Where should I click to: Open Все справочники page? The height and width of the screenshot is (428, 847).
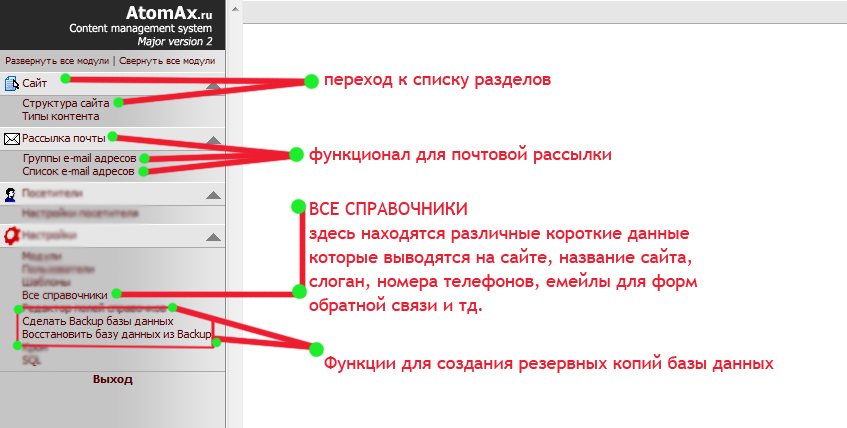(65, 295)
